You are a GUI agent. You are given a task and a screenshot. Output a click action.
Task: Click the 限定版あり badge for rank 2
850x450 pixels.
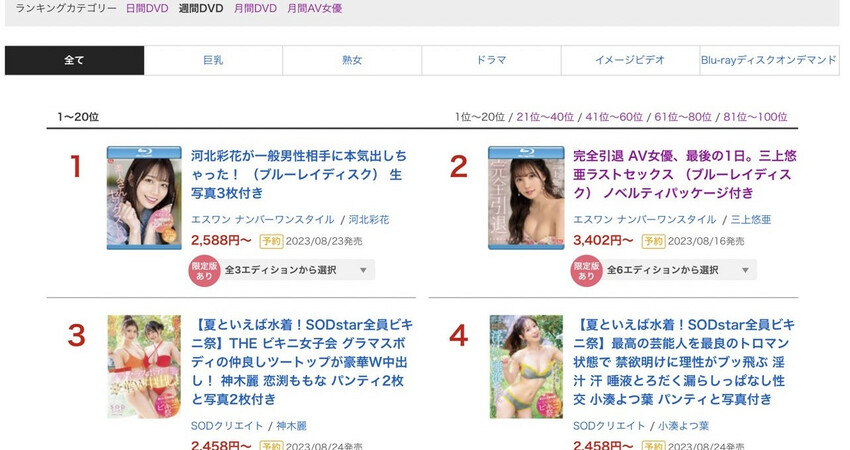point(586,271)
